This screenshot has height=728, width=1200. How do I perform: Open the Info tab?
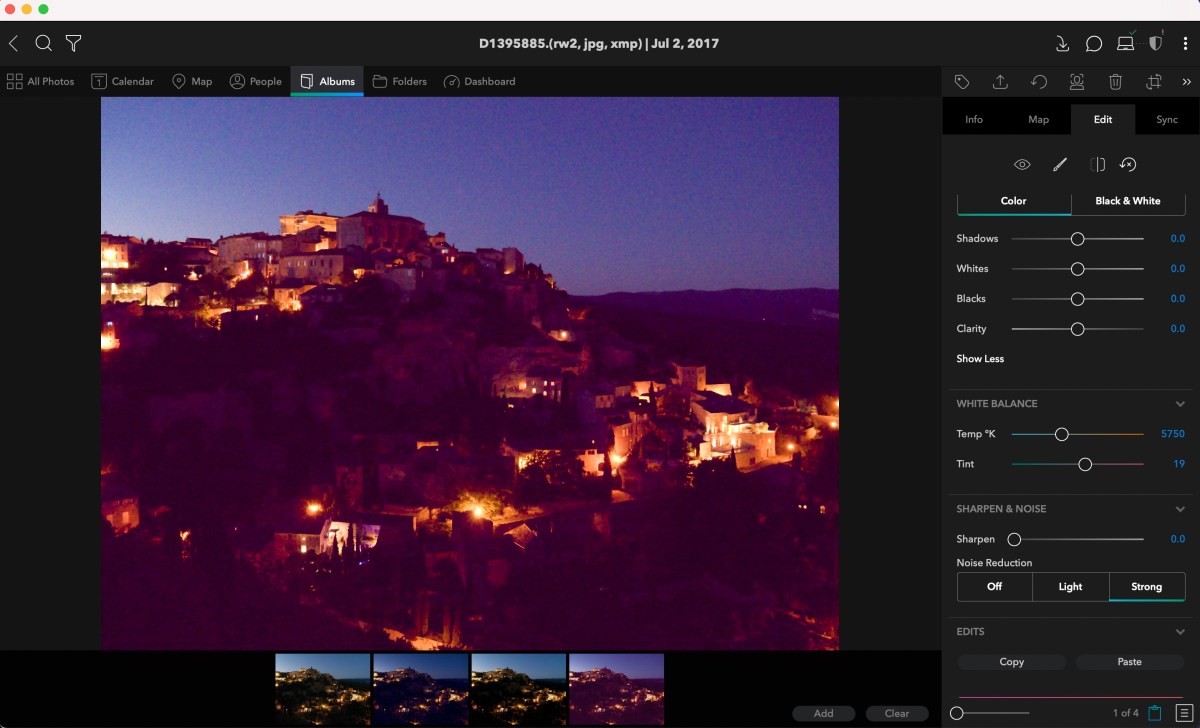click(974, 120)
